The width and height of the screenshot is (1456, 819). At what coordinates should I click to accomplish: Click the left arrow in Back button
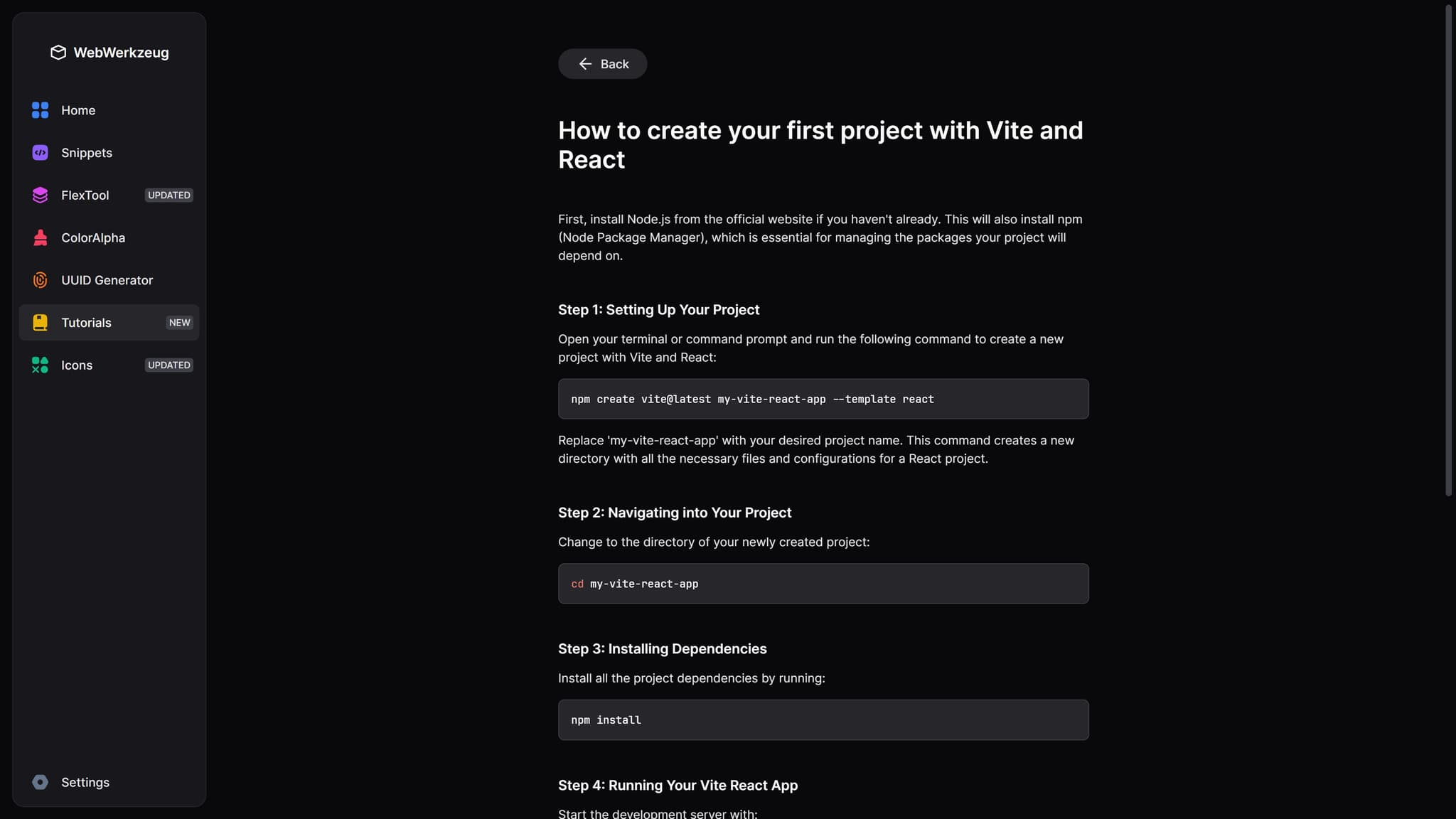point(585,64)
